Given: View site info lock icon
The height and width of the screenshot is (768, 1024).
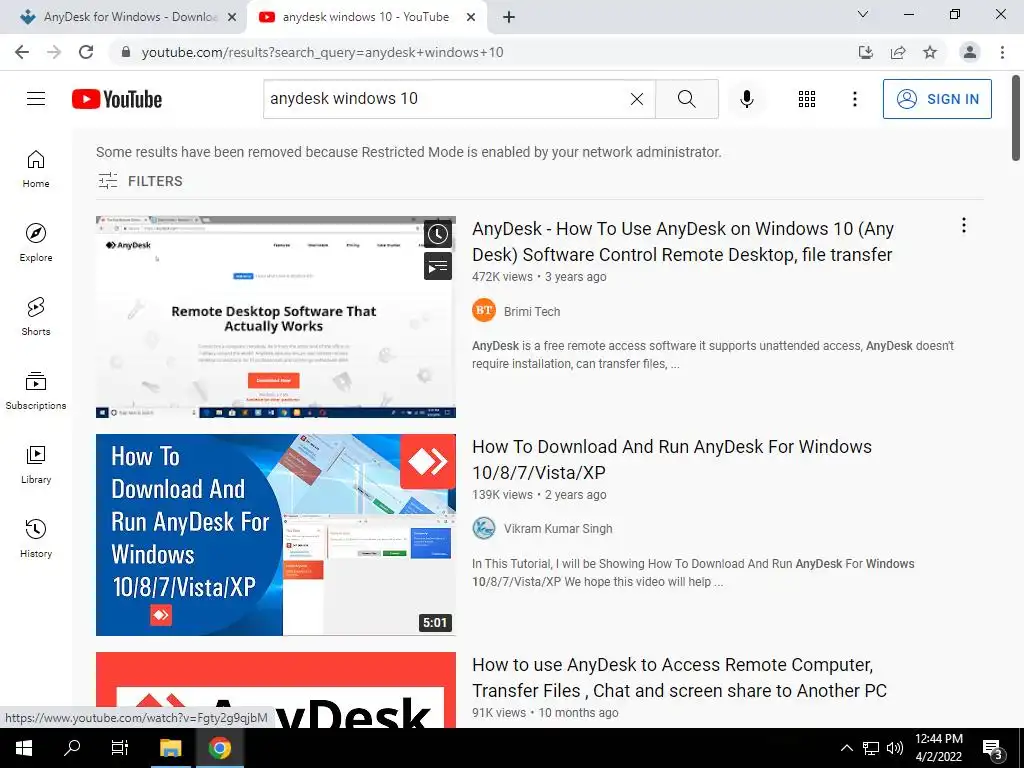Looking at the screenshot, I should [126, 52].
